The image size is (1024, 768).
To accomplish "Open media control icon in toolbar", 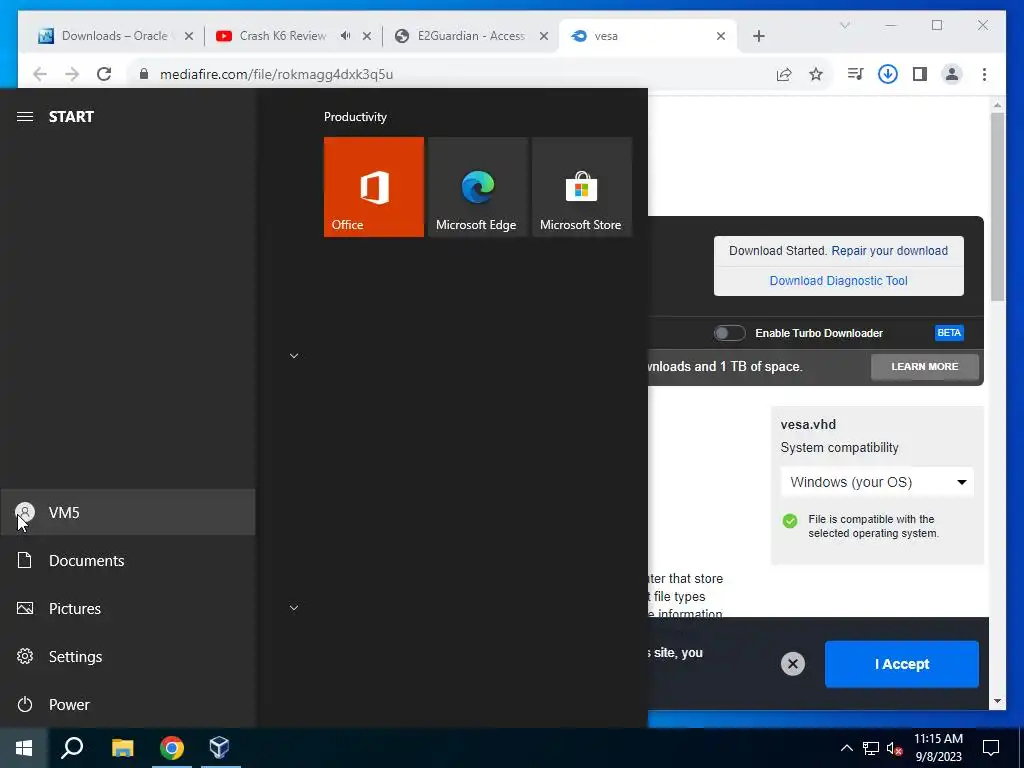I will (855, 74).
